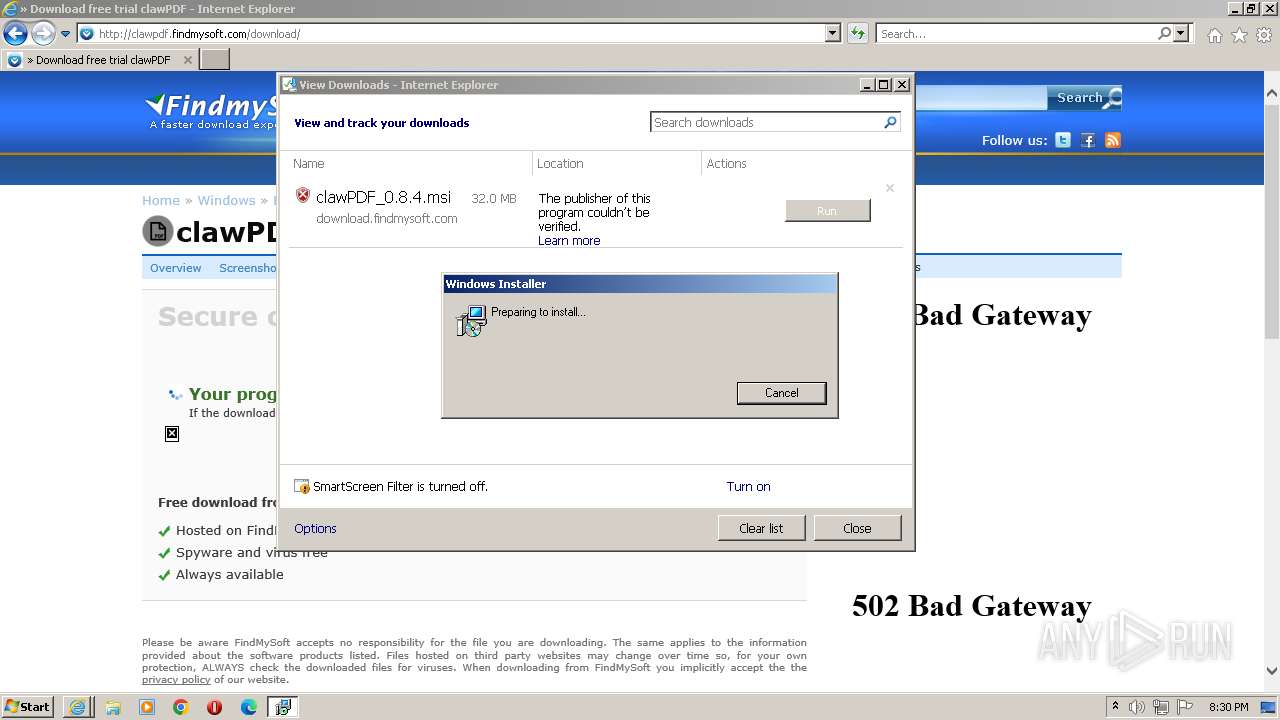Maximize the View Downloads window

pyautogui.click(x=884, y=85)
